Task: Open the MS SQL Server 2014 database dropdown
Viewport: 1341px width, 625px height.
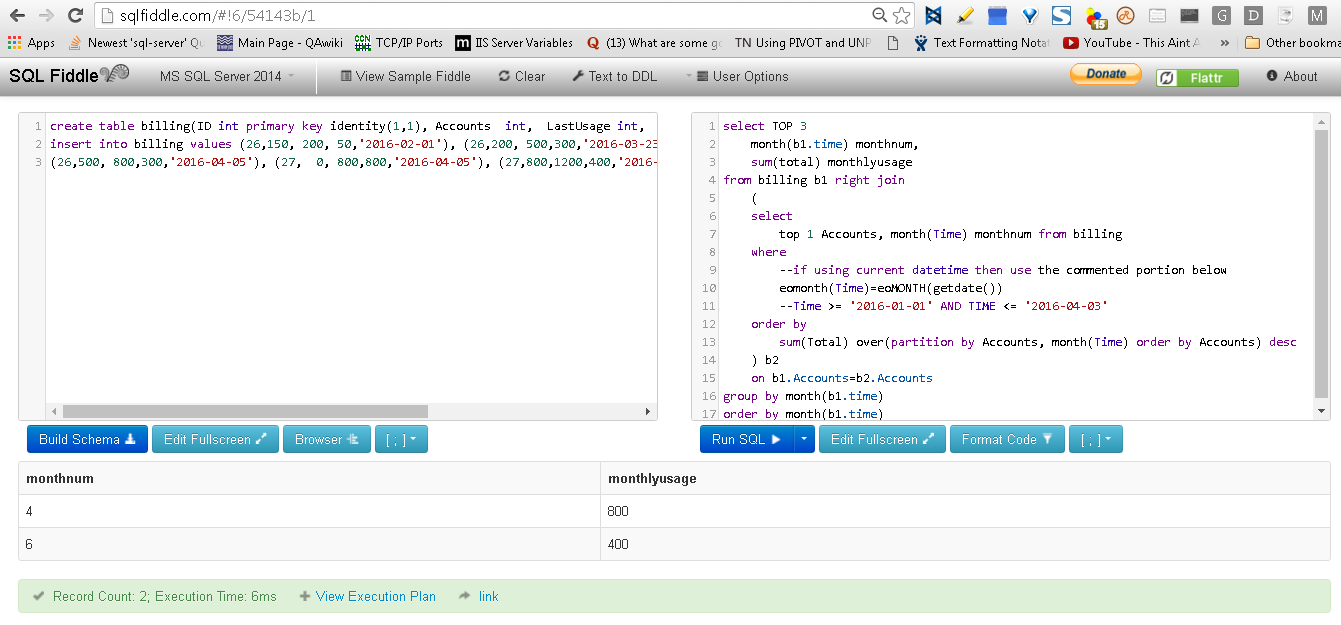Action: [x=227, y=76]
